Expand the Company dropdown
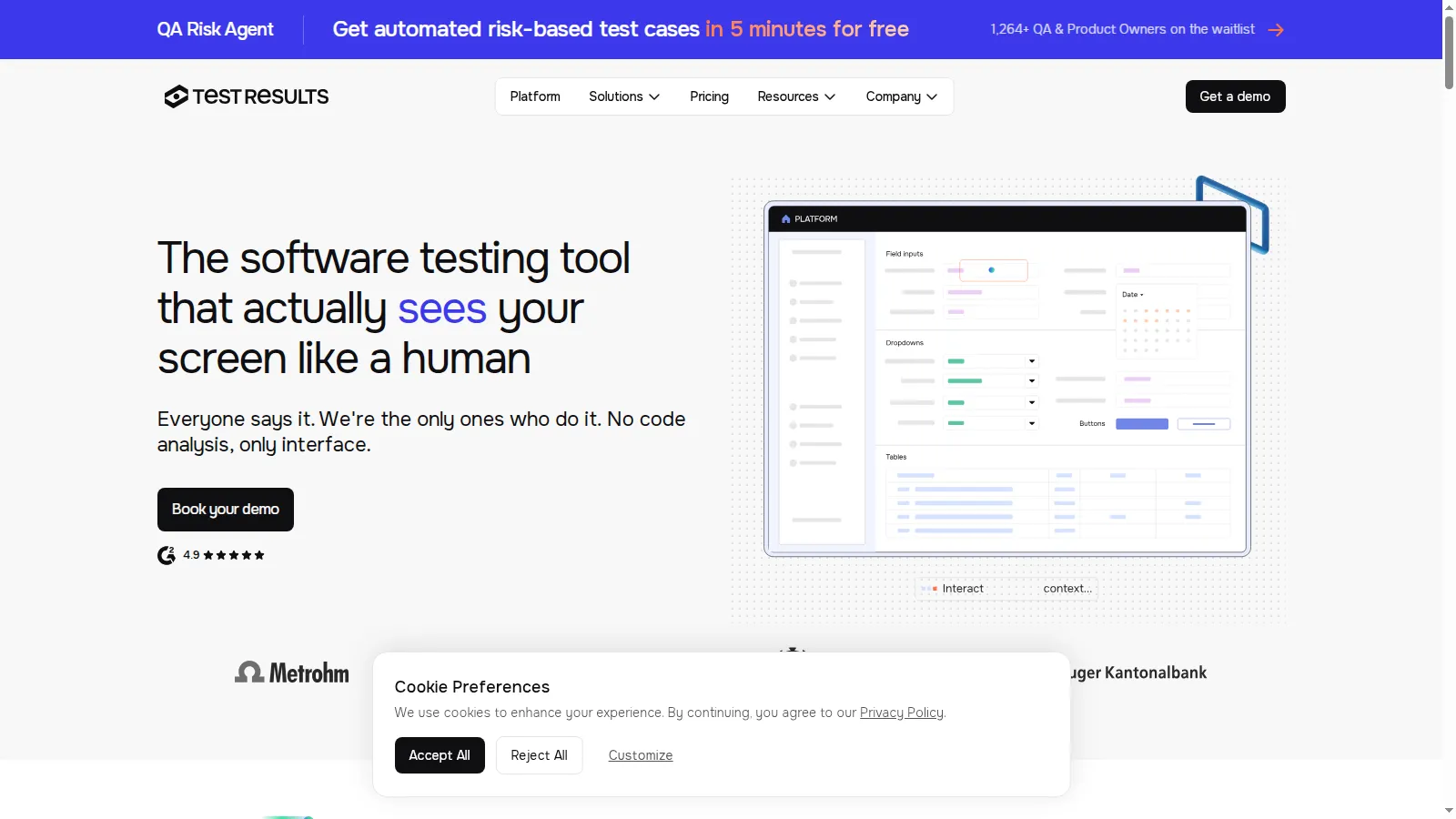The image size is (1456, 819). tap(902, 96)
